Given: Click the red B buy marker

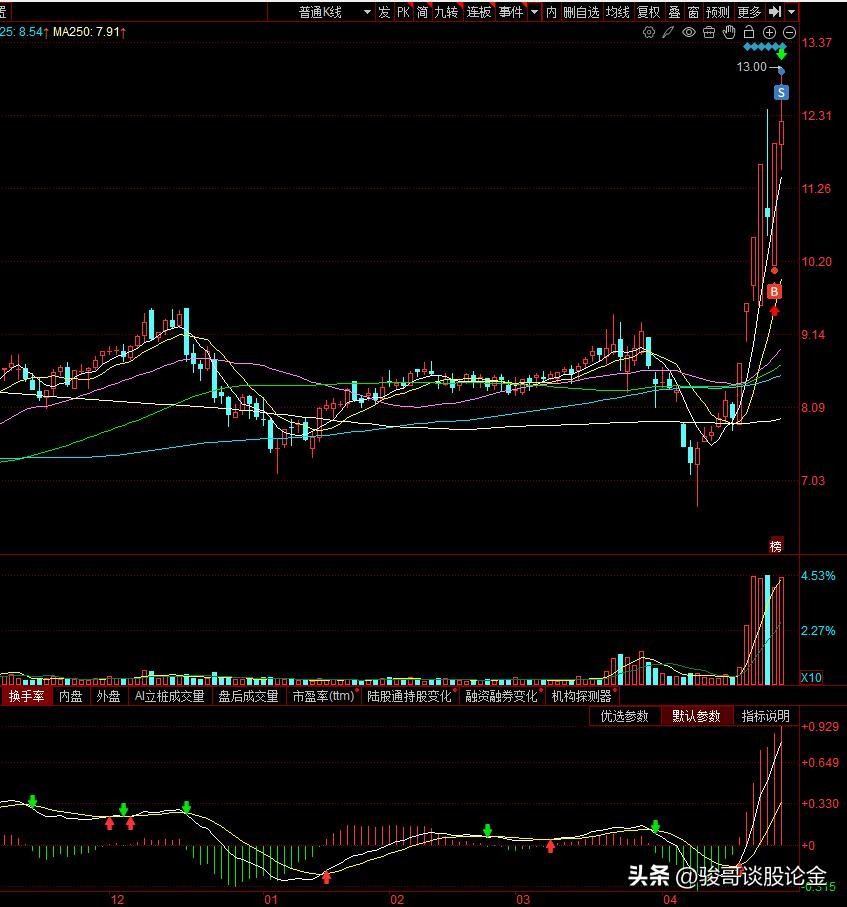Looking at the screenshot, I should click(x=774, y=291).
